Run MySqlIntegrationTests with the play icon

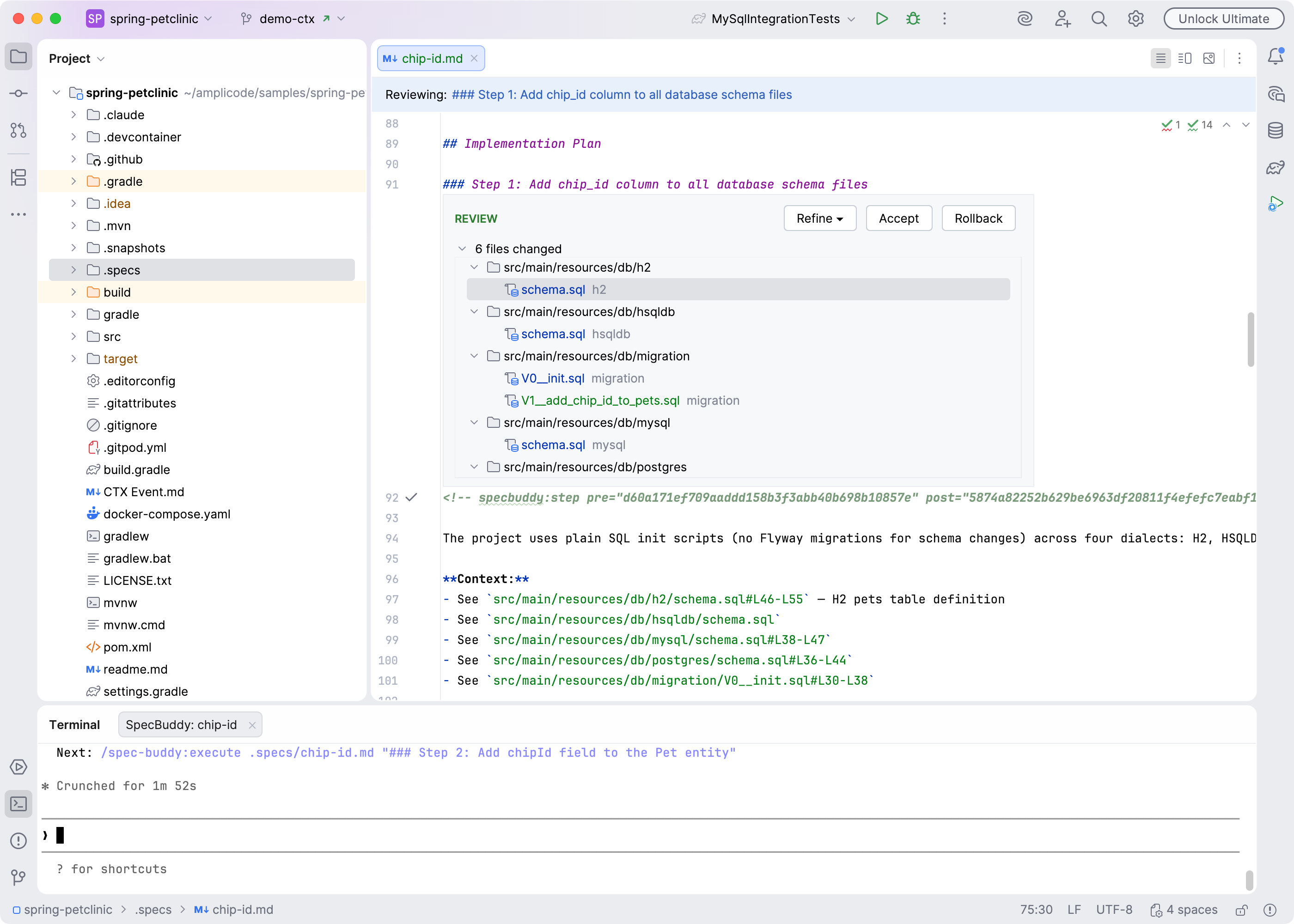coord(881,19)
